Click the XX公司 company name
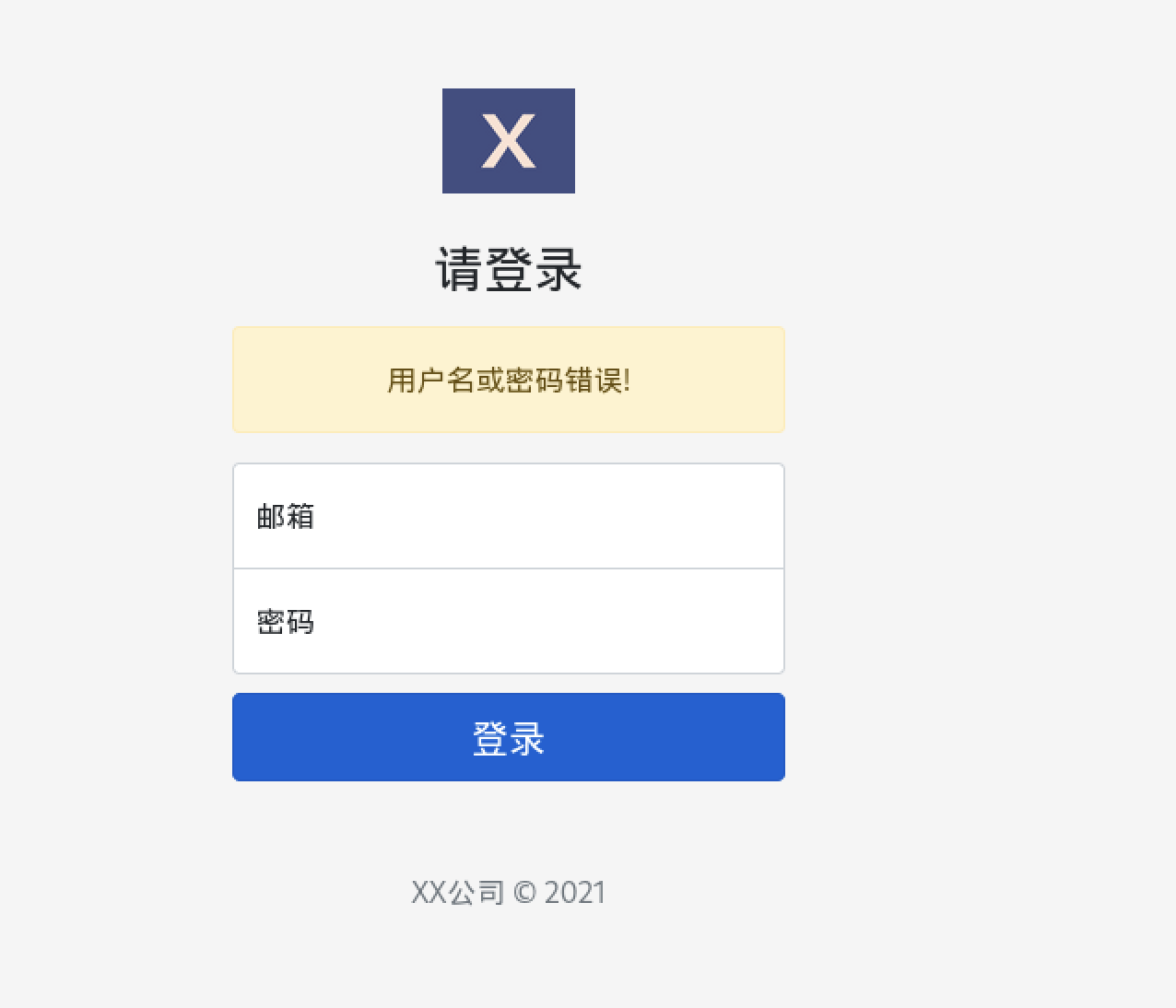 coord(457,893)
